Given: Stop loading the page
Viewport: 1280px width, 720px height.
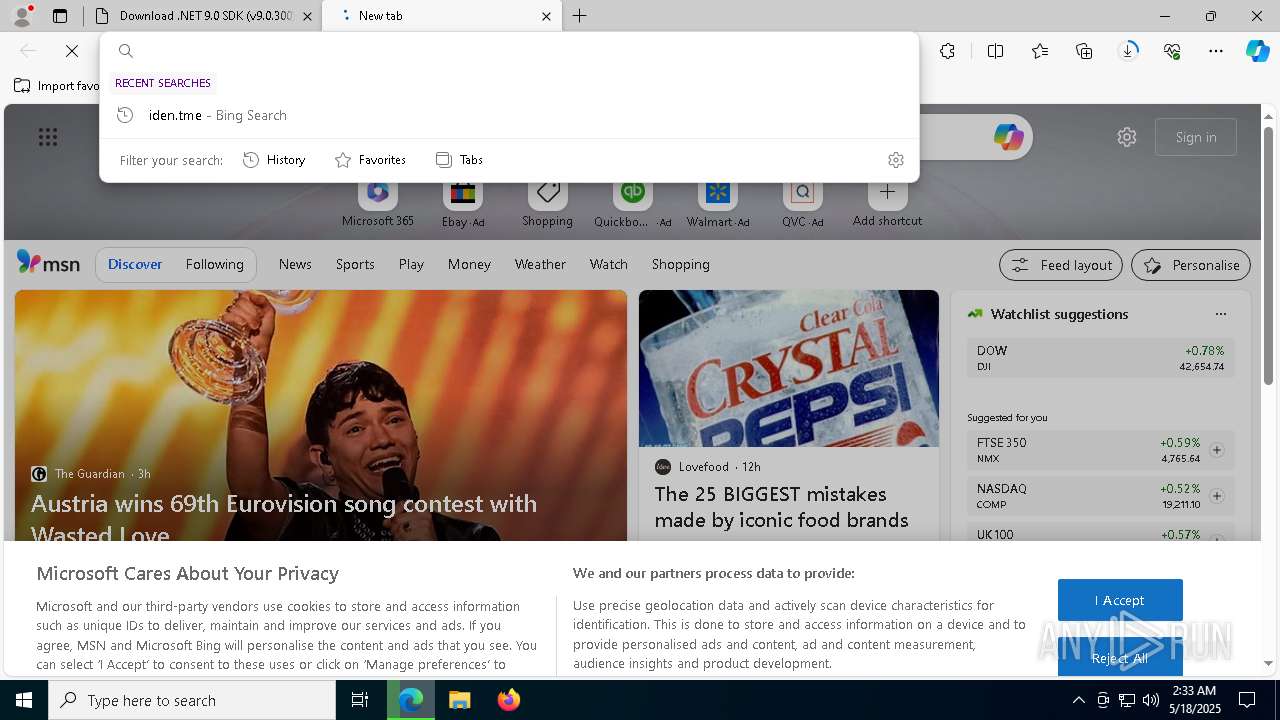Looking at the screenshot, I should click(72, 51).
